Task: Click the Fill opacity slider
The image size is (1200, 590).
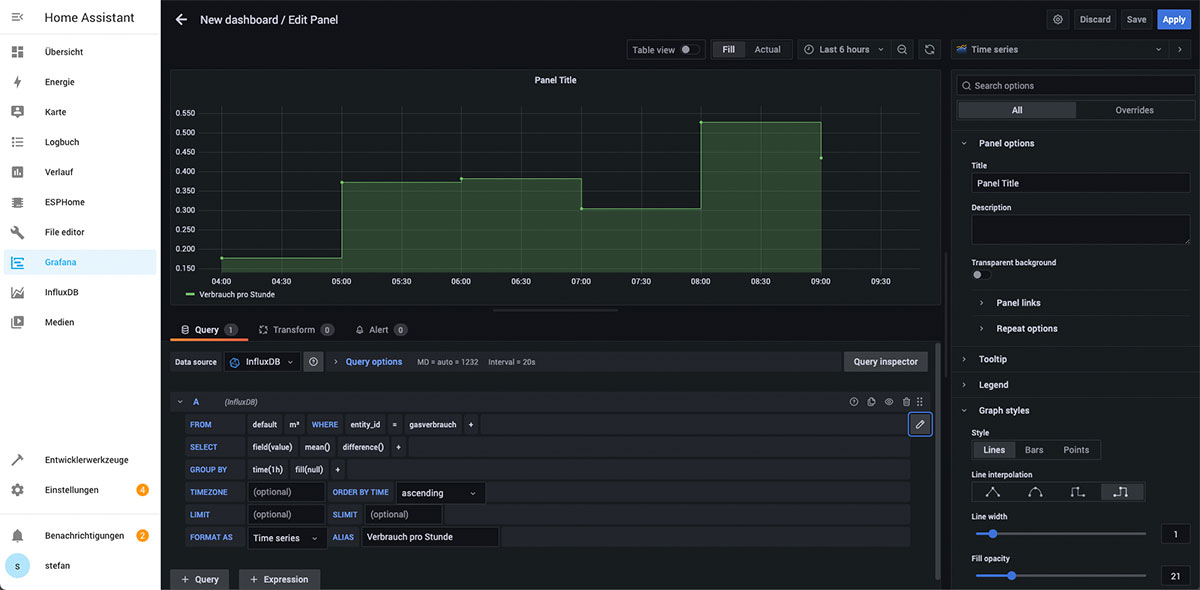Action: 1060,576
